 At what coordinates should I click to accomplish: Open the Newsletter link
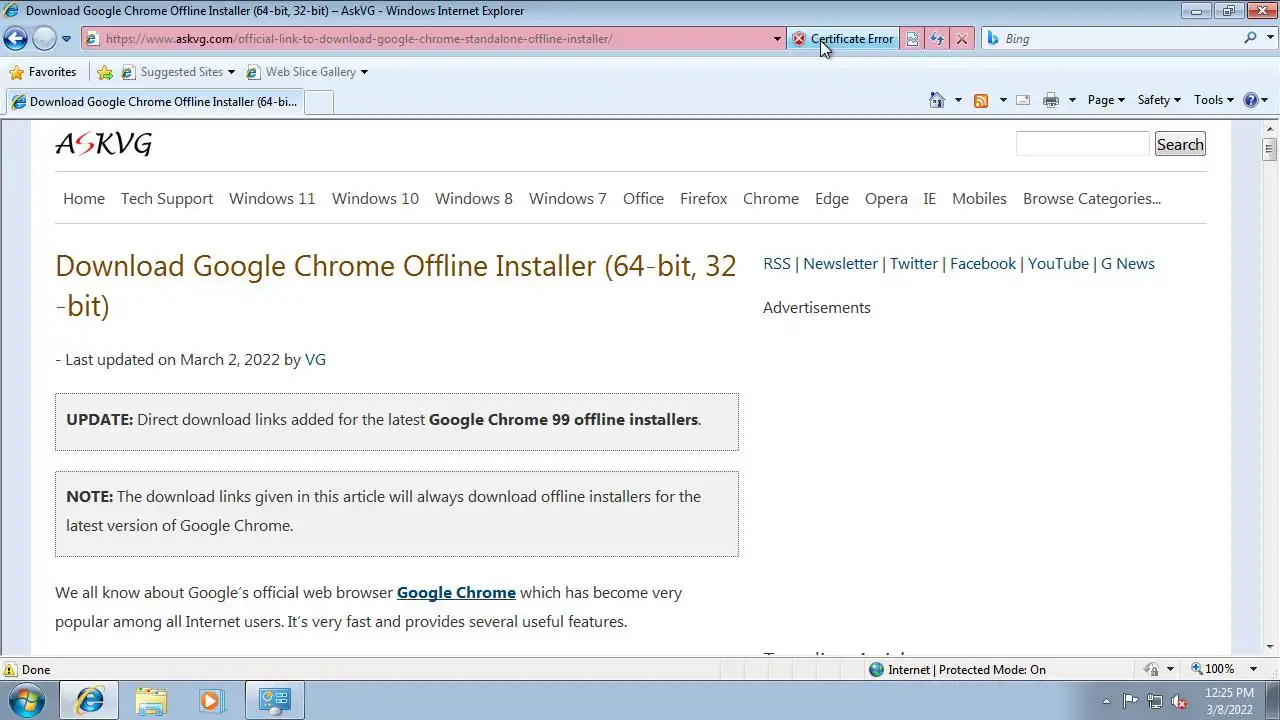[840, 263]
